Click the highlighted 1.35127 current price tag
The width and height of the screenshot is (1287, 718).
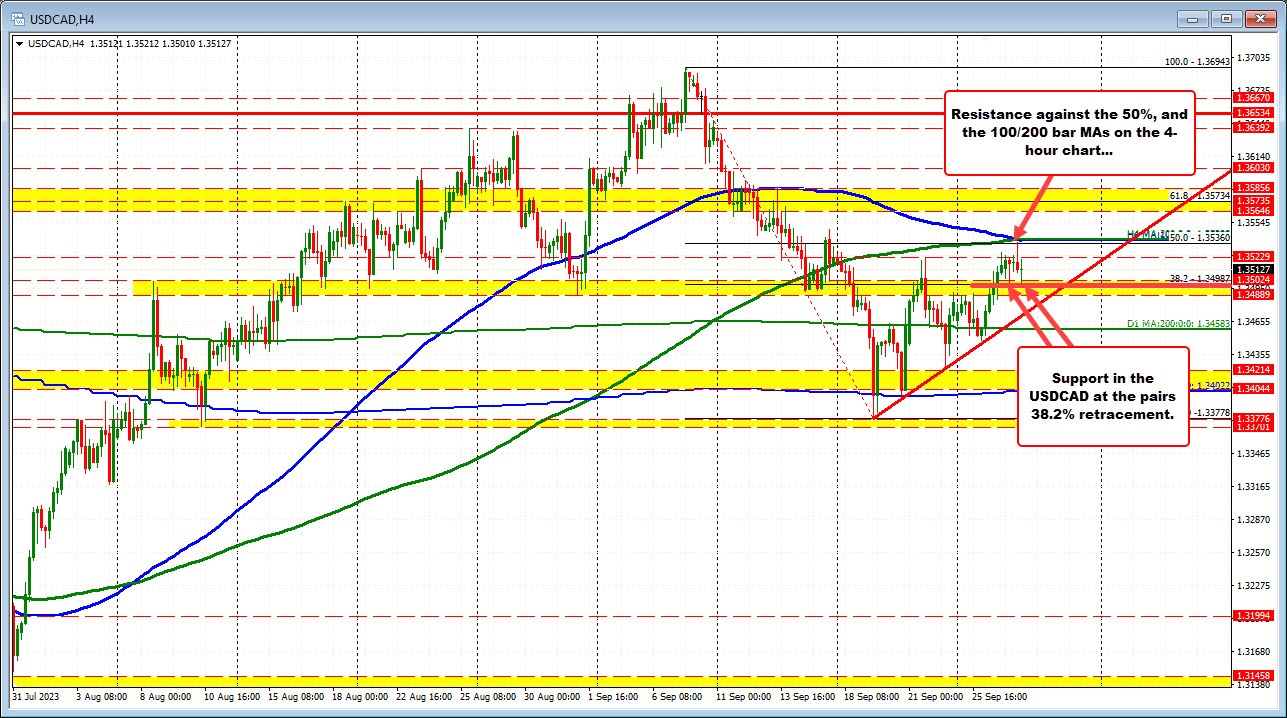point(1254,269)
